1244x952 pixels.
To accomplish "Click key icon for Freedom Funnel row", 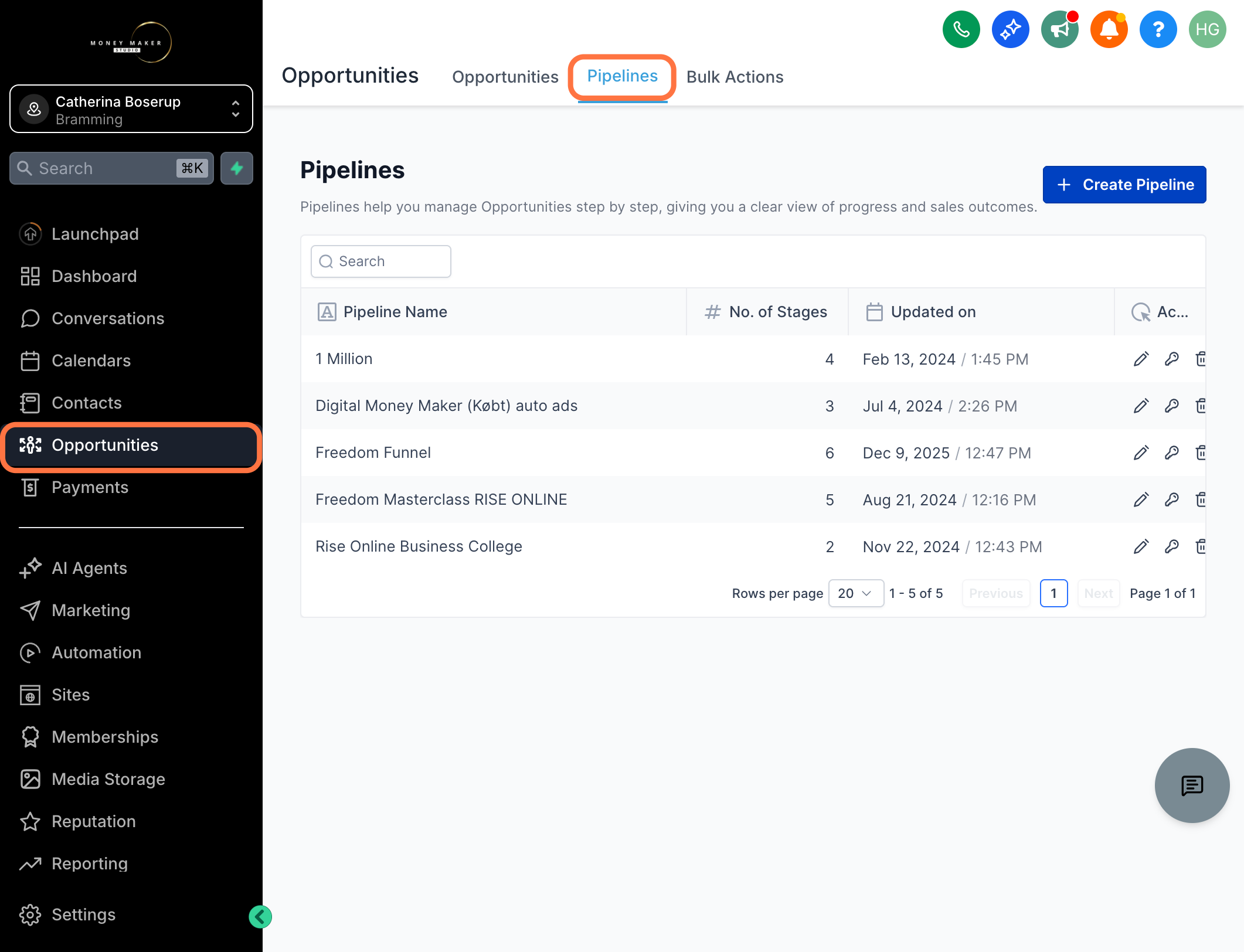I will (1171, 453).
